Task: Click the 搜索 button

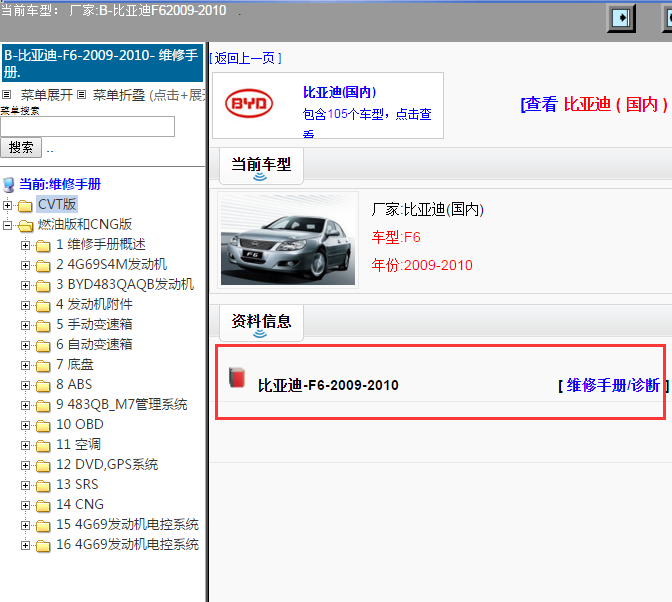Action: (21, 147)
